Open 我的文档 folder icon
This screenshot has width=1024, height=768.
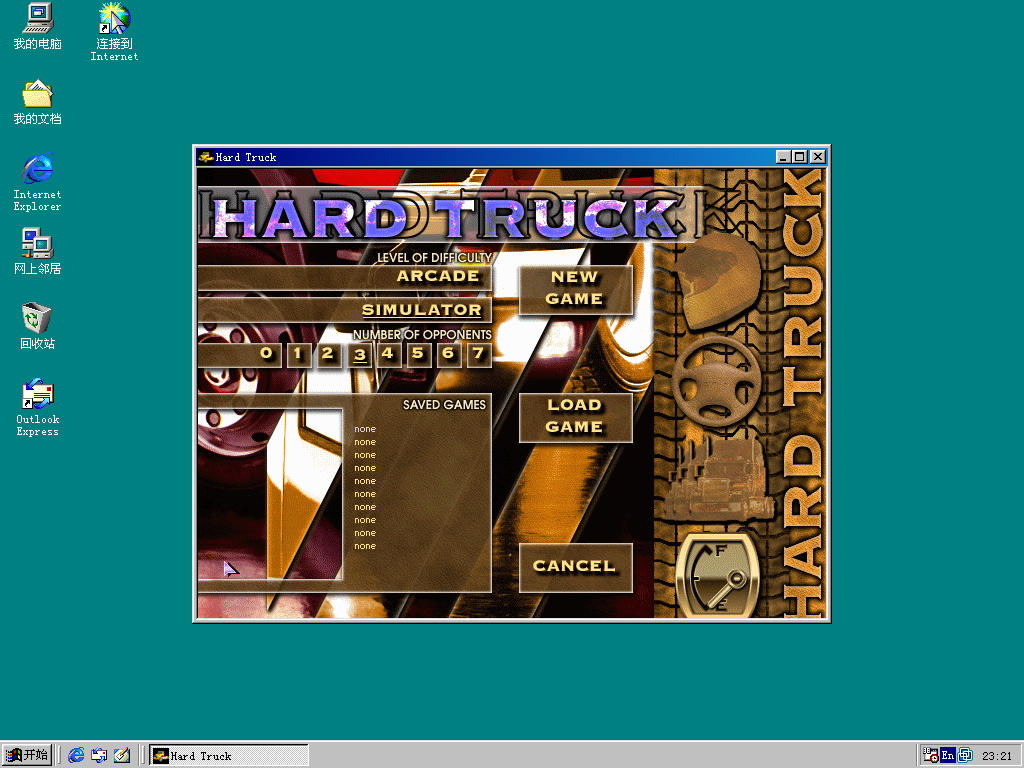(x=37, y=102)
